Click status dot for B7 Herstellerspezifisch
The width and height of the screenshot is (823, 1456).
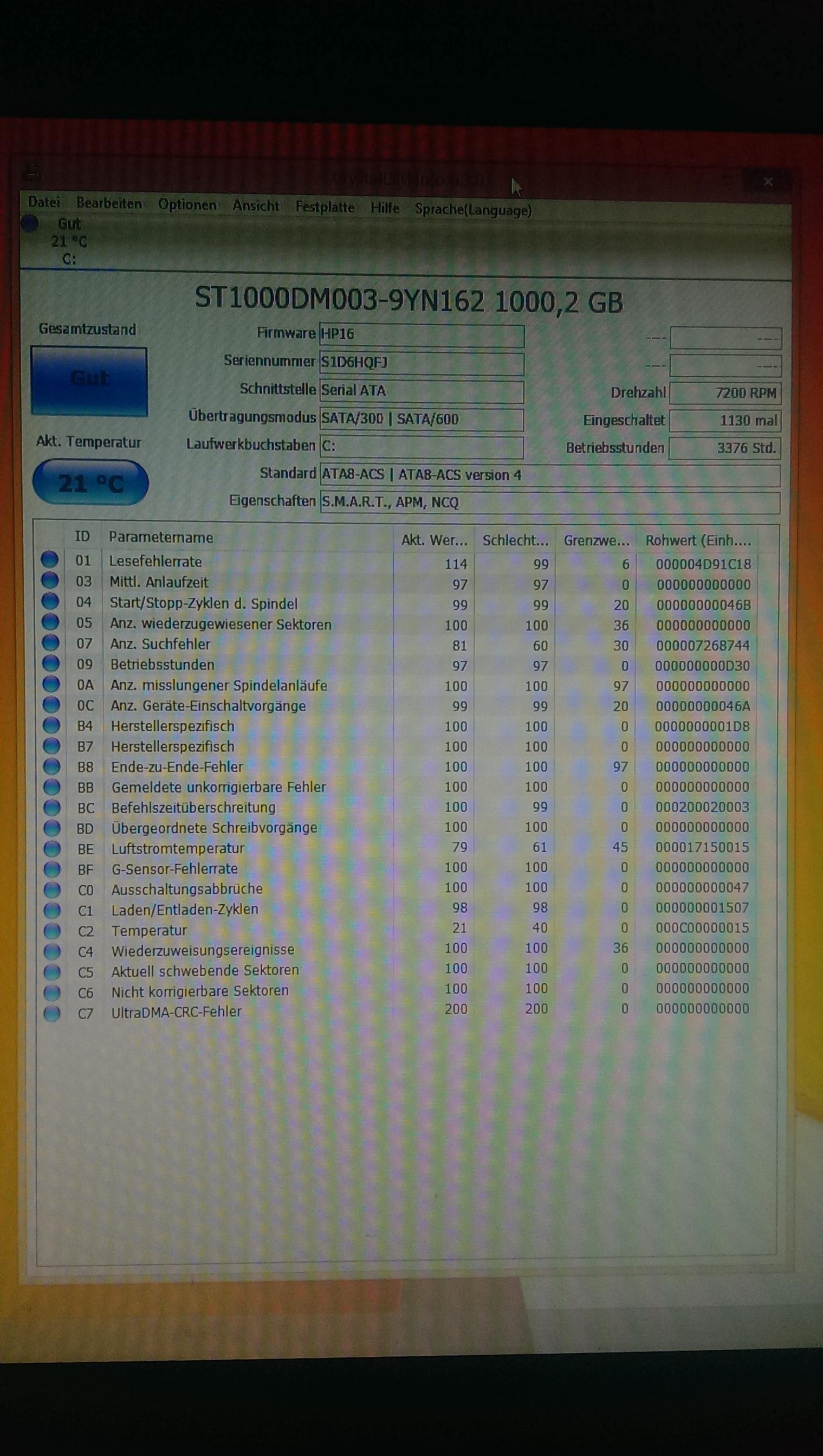pyautogui.click(x=51, y=746)
